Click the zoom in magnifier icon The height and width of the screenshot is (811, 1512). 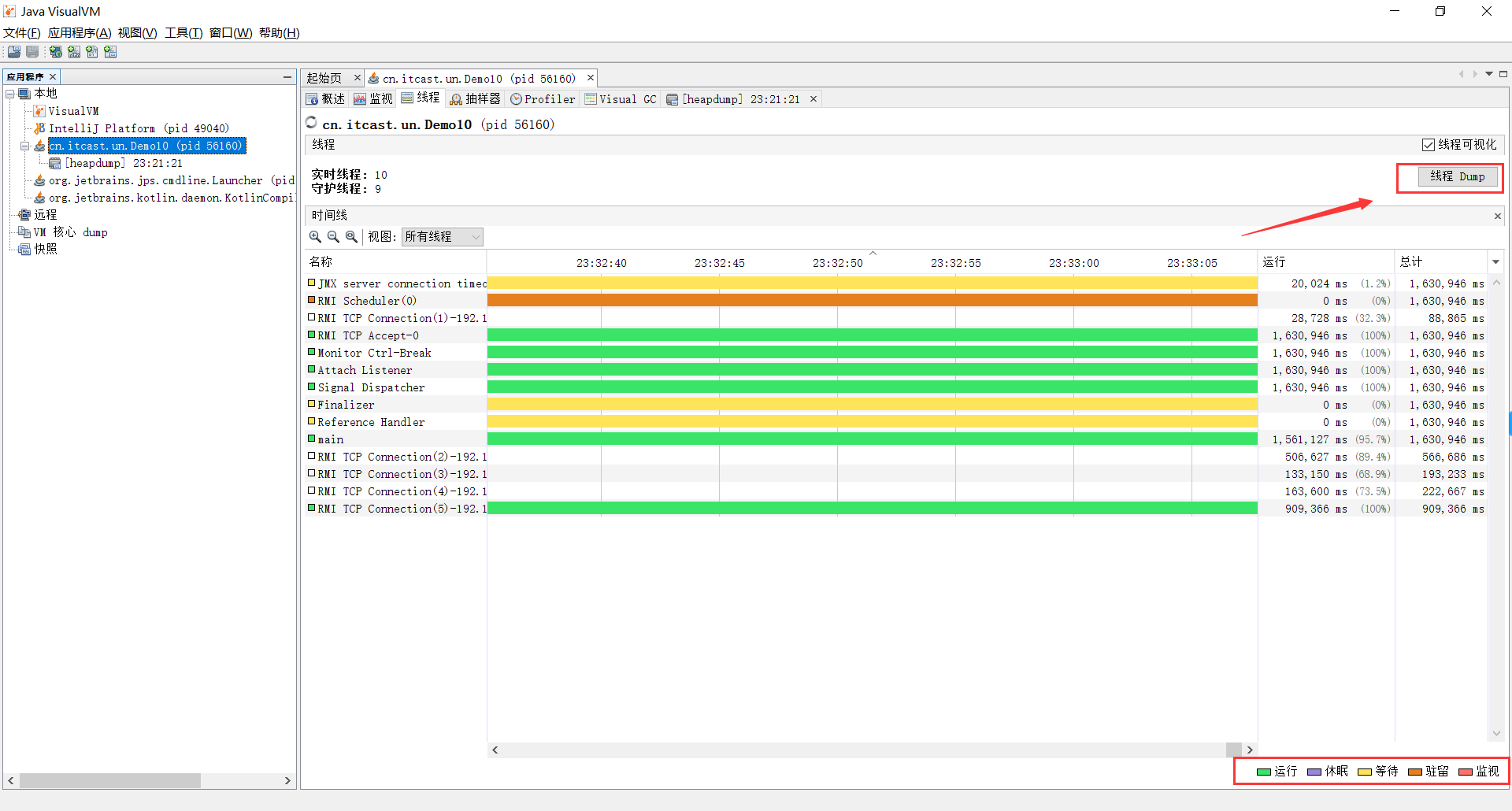click(x=315, y=237)
